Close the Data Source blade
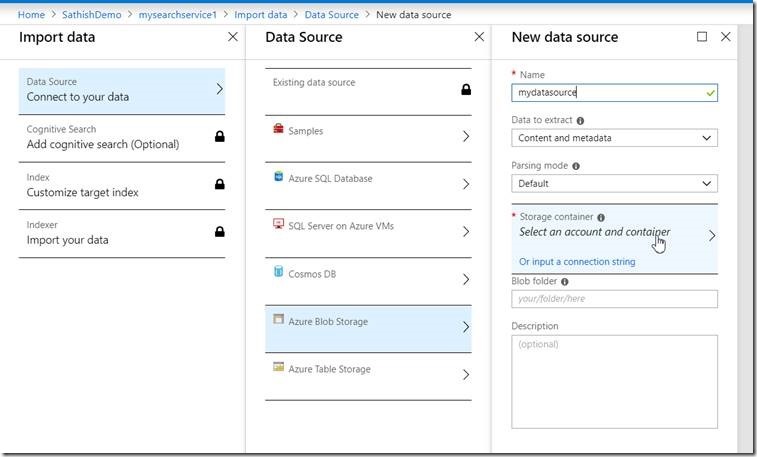Image resolution: width=757 pixels, height=457 pixels. 479,37
